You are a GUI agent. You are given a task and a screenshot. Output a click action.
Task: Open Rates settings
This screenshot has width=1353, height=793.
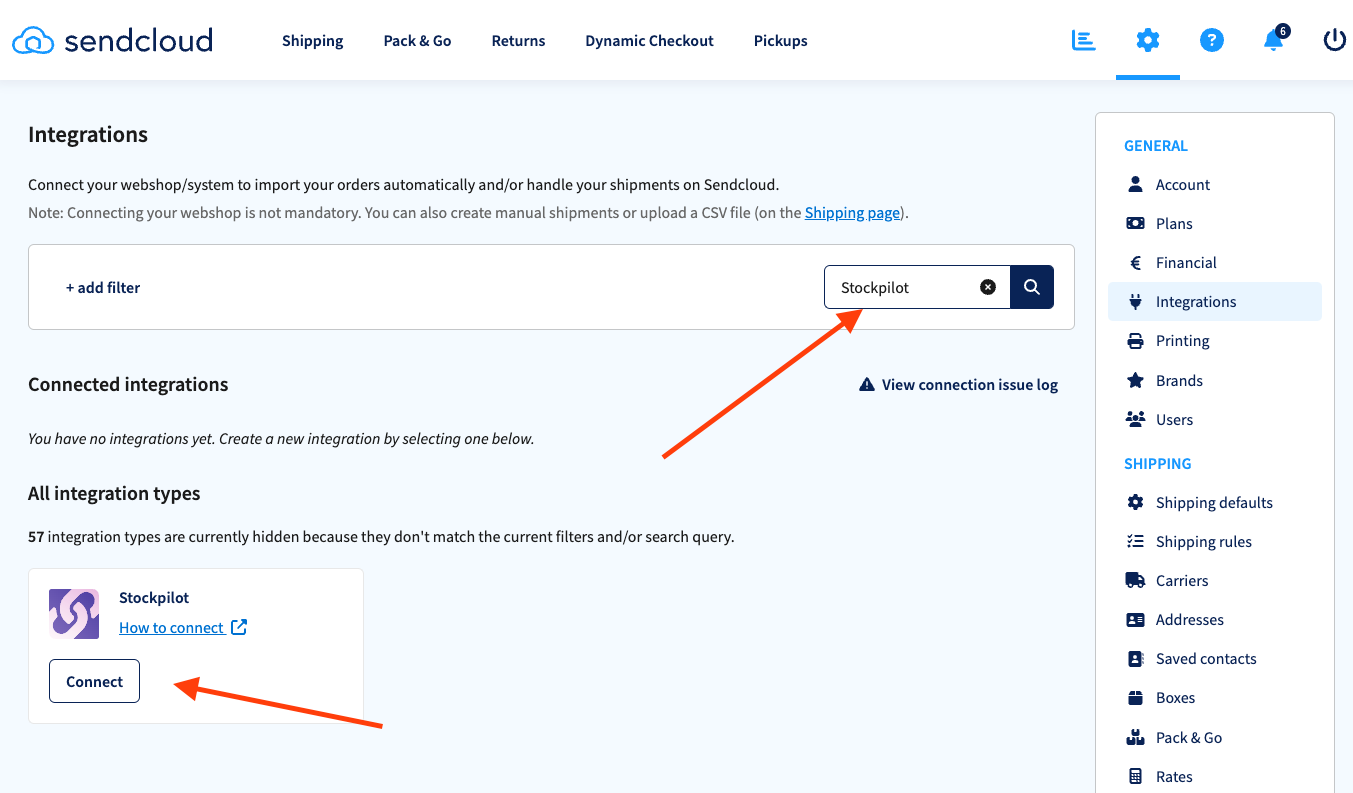click(1215, 776)
